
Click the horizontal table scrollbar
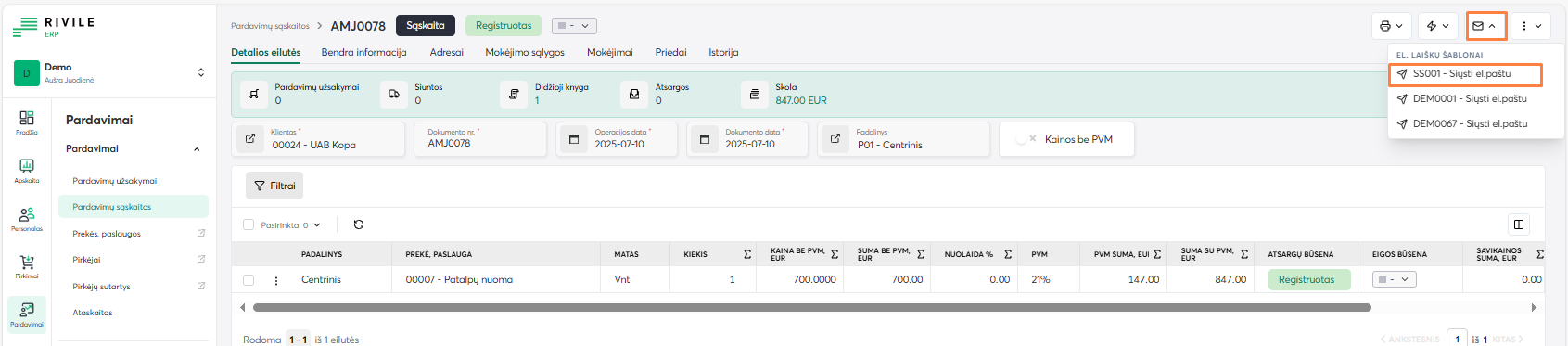tap(811, 307)
